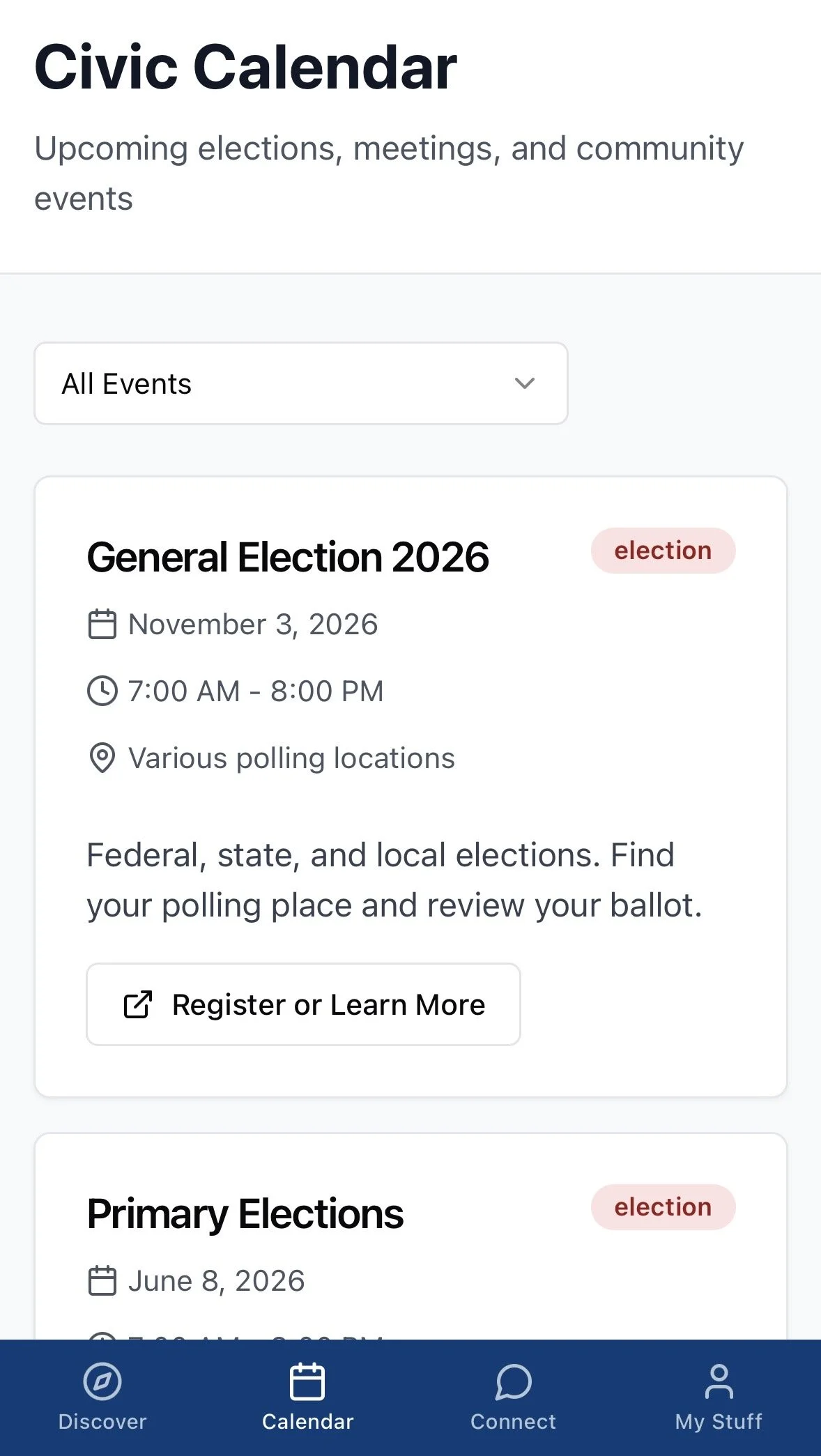Select the General Election description text
The image size is (821, 1456).
point(394,880)
